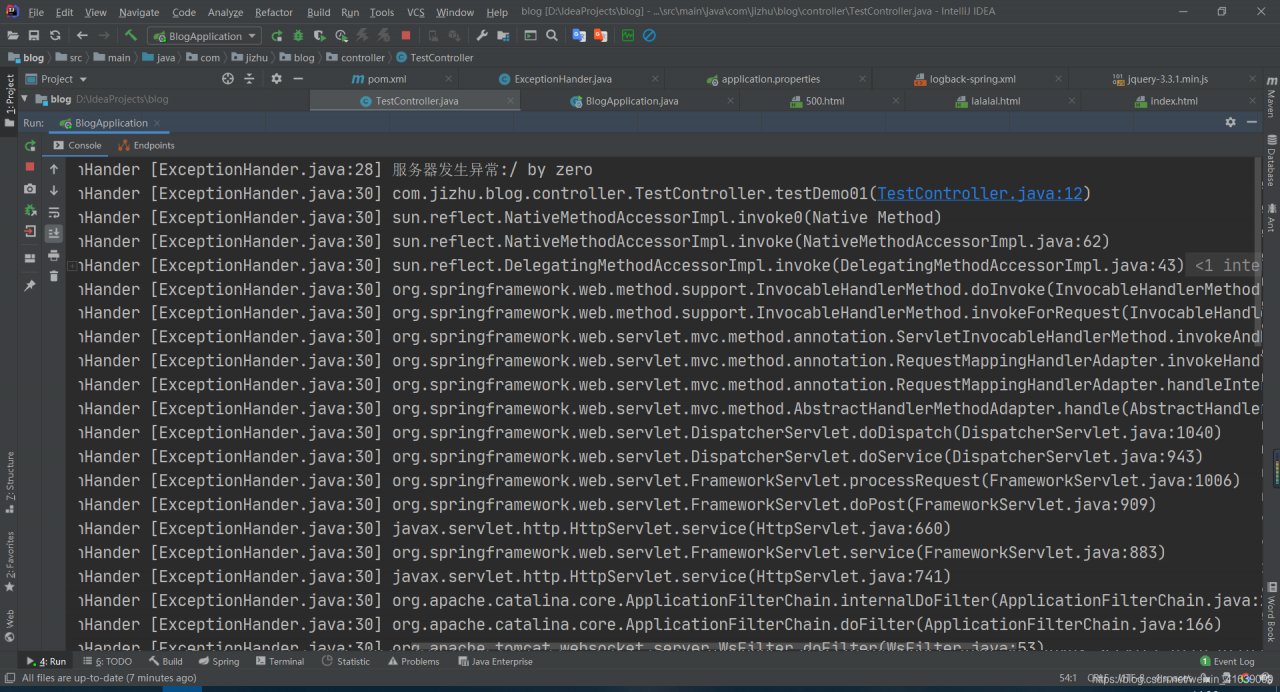
Task: Open the File menu
Action: (36, 12)
